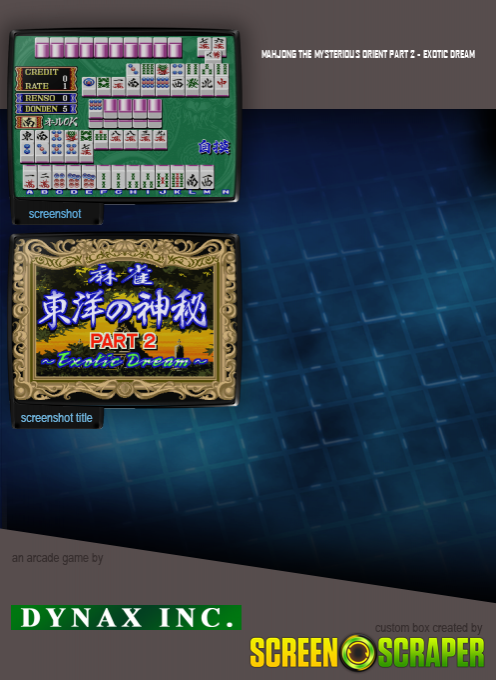Click the blue letter N label
The height and width of the screenshot is (680, 496).
(225, 192)
